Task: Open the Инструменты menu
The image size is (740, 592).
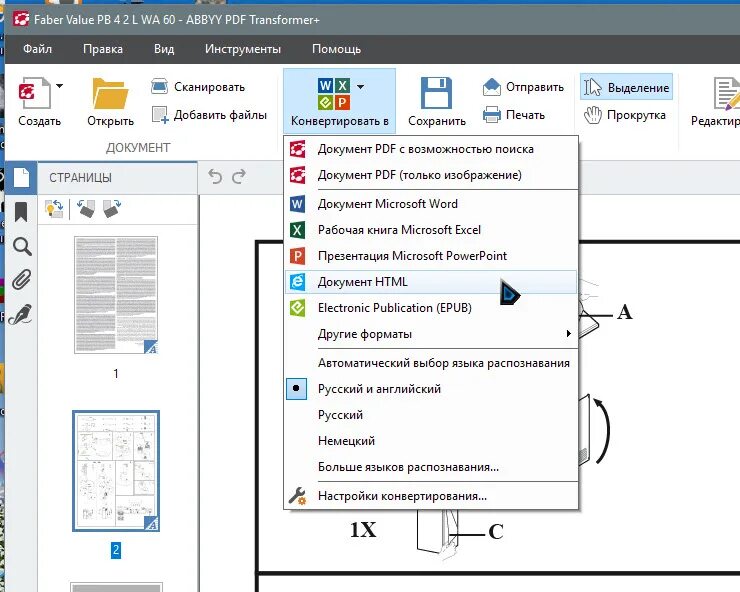Action: coord(243,49)
